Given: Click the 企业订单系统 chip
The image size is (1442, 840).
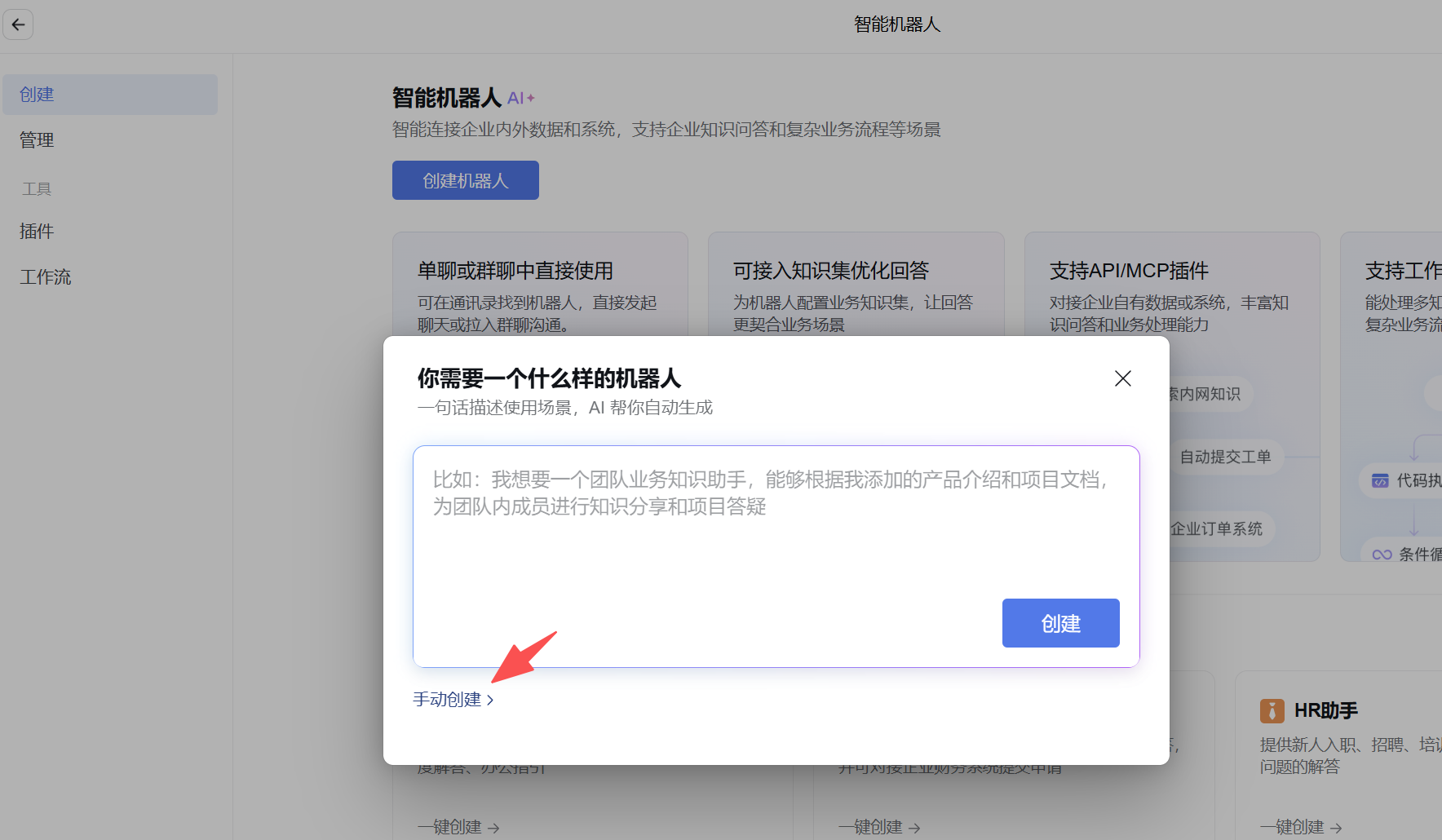Looking at the screenshot, I should [1217, 528].
